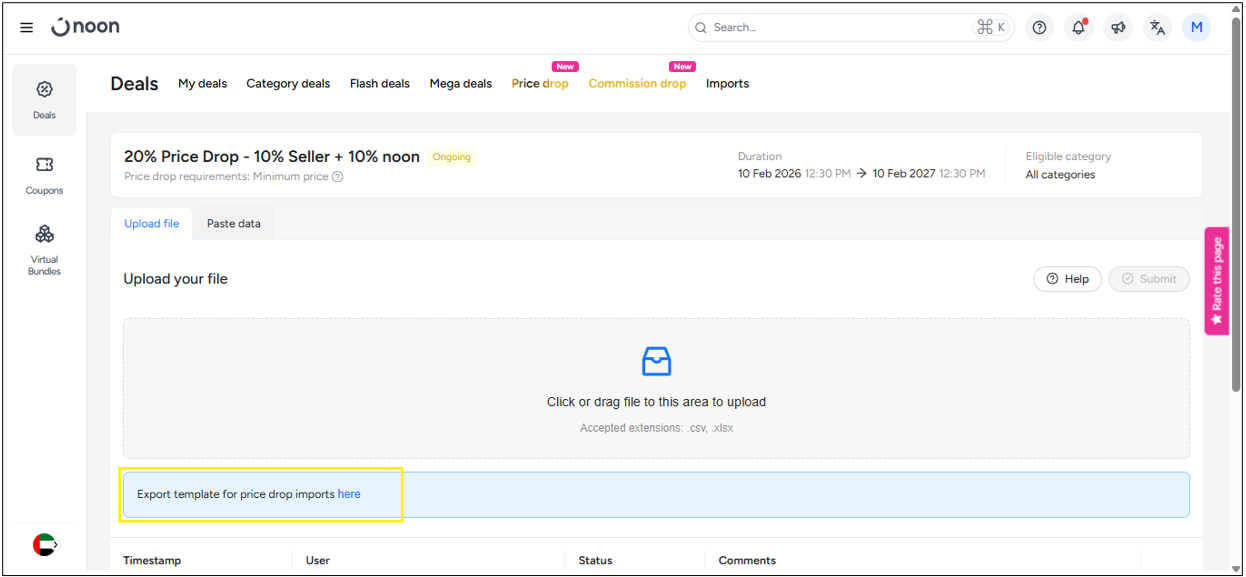Open the announcements megaphone icon
Screen dimensions: 1246x577
coord(1118,28)
